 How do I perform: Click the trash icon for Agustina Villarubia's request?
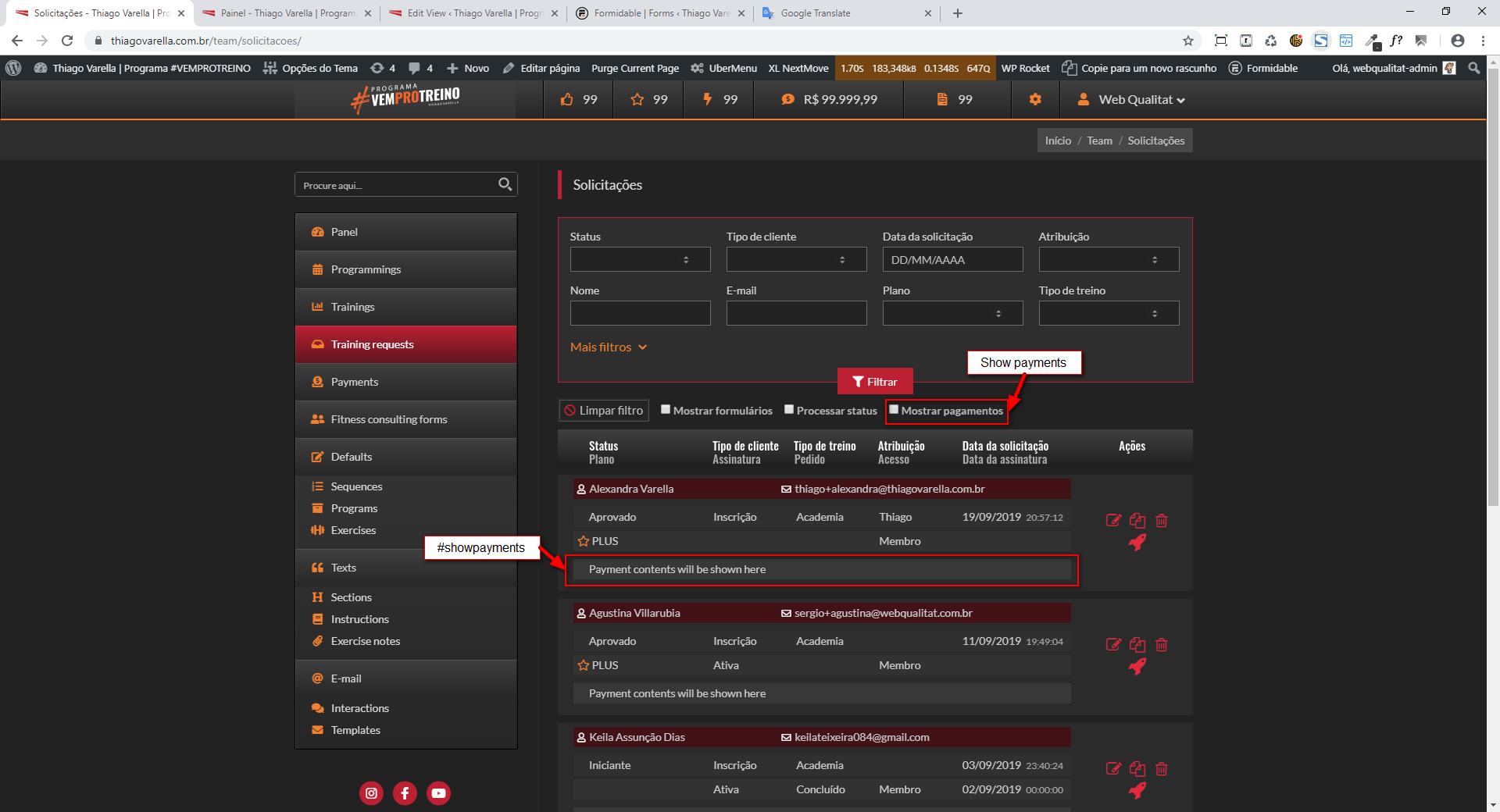(1162, 644)
